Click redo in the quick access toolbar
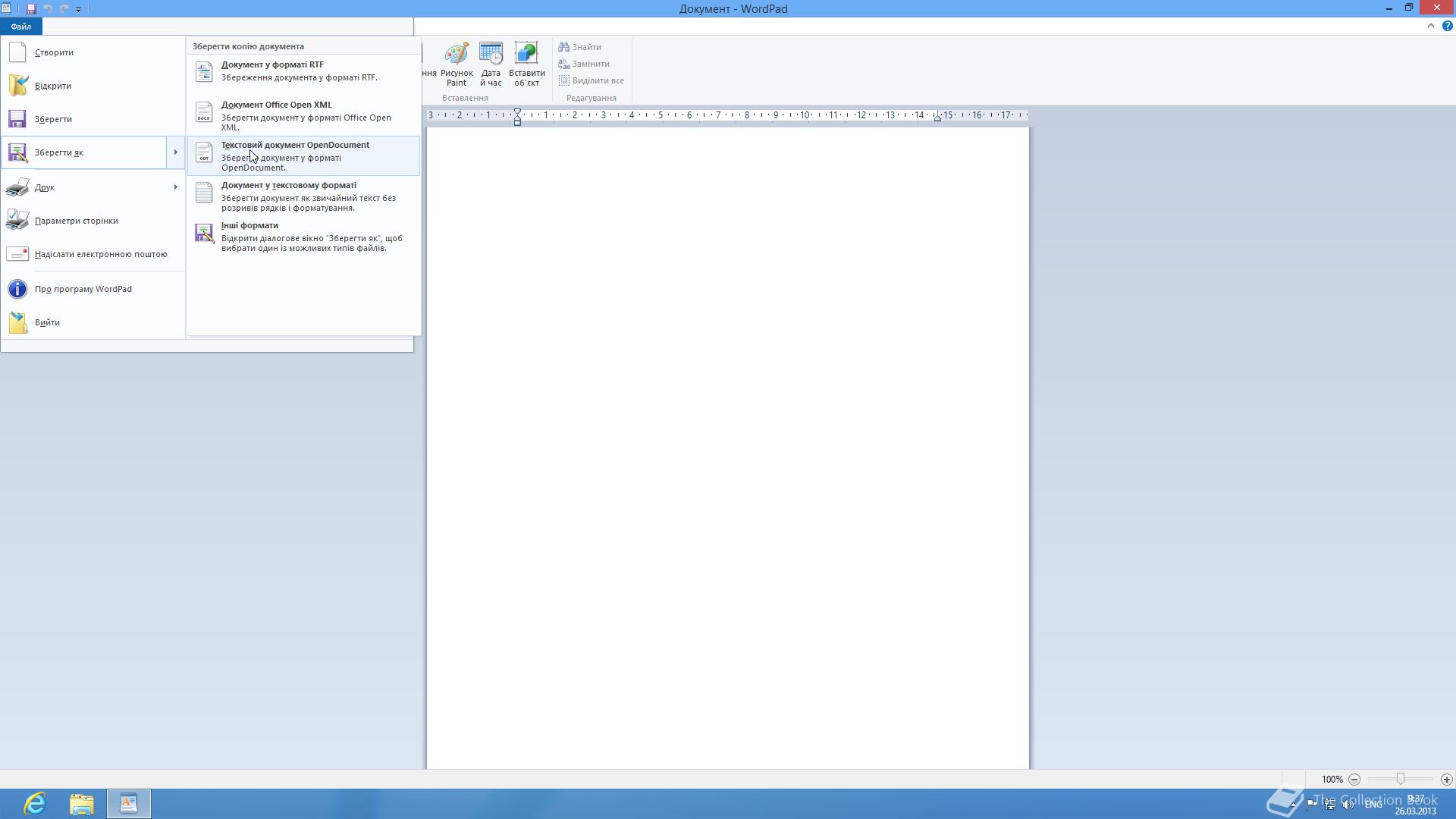Screen dimensions: 1456x819 64,9
